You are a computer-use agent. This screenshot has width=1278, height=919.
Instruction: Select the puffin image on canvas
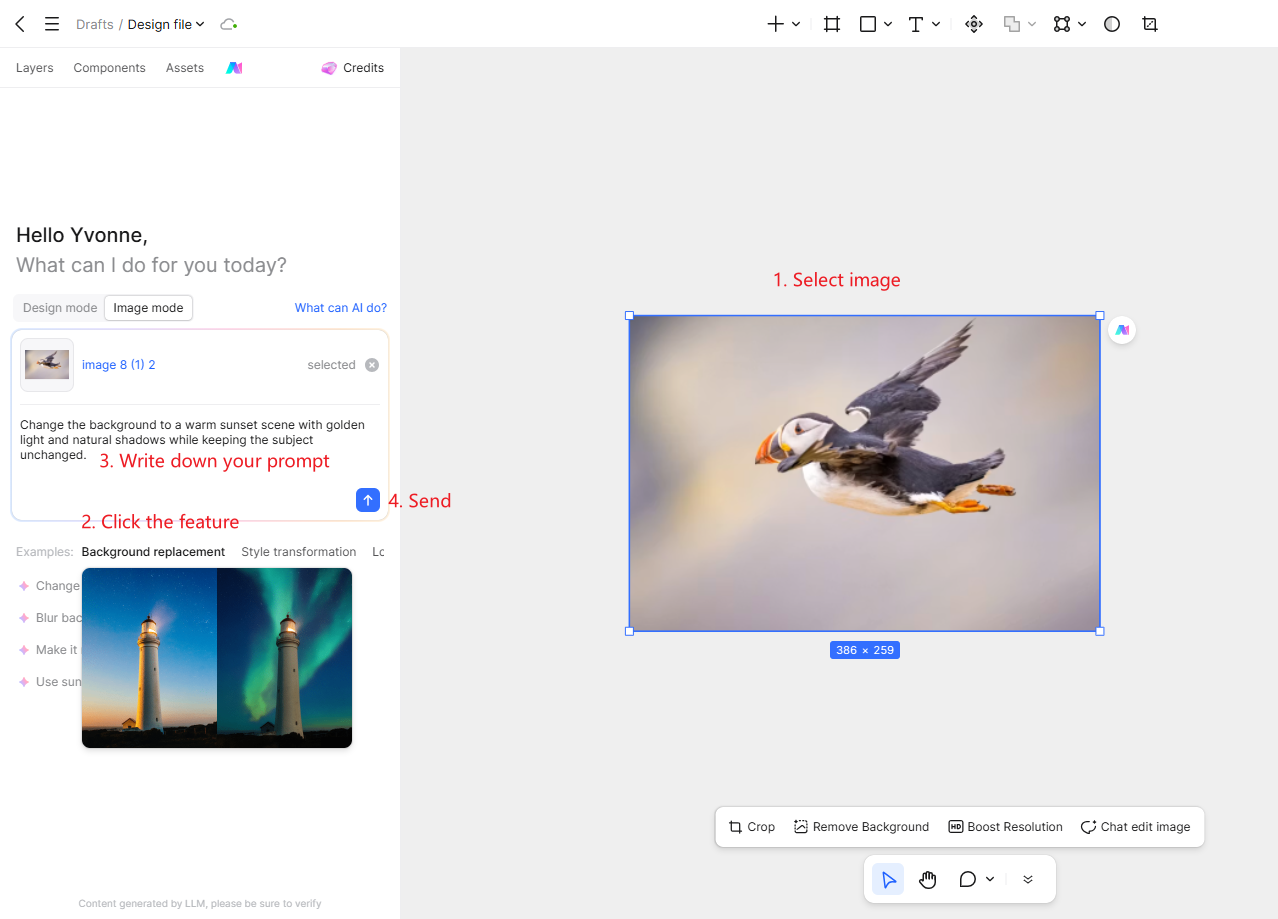click(x=864, y=473)
